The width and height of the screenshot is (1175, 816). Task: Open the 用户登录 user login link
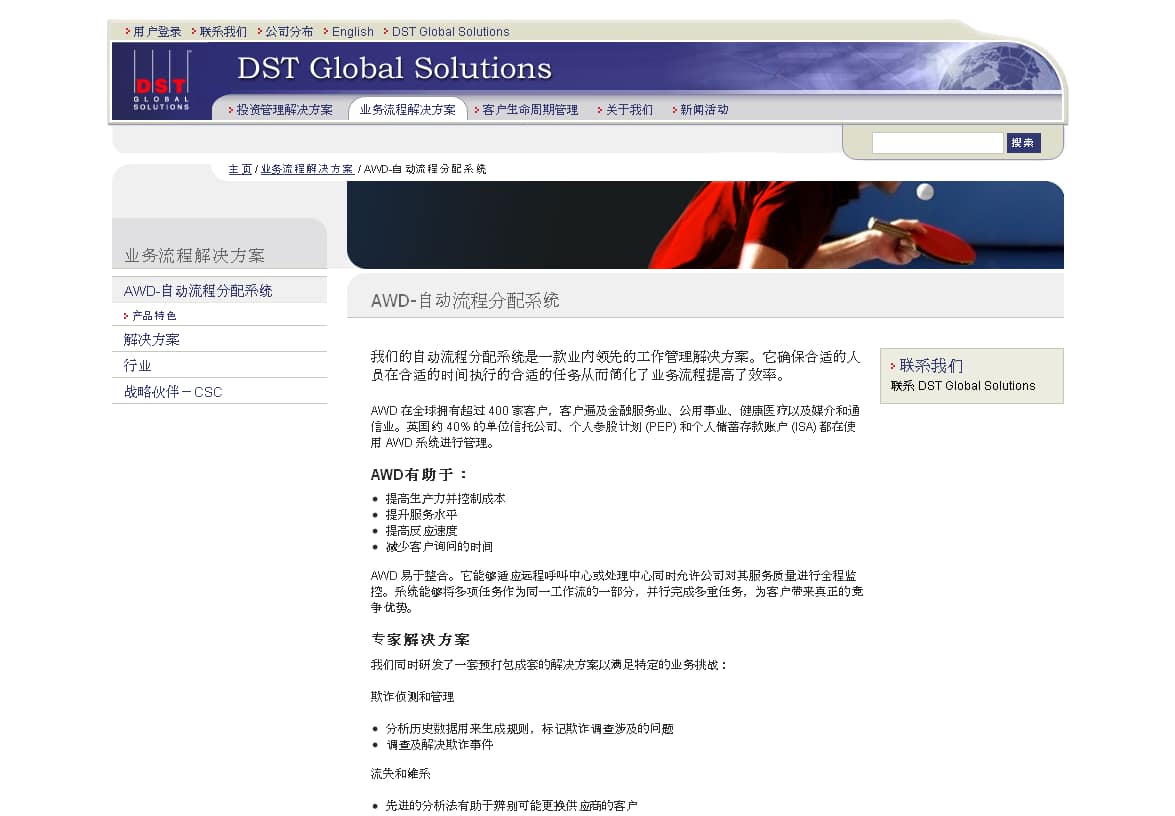point(157,32)
